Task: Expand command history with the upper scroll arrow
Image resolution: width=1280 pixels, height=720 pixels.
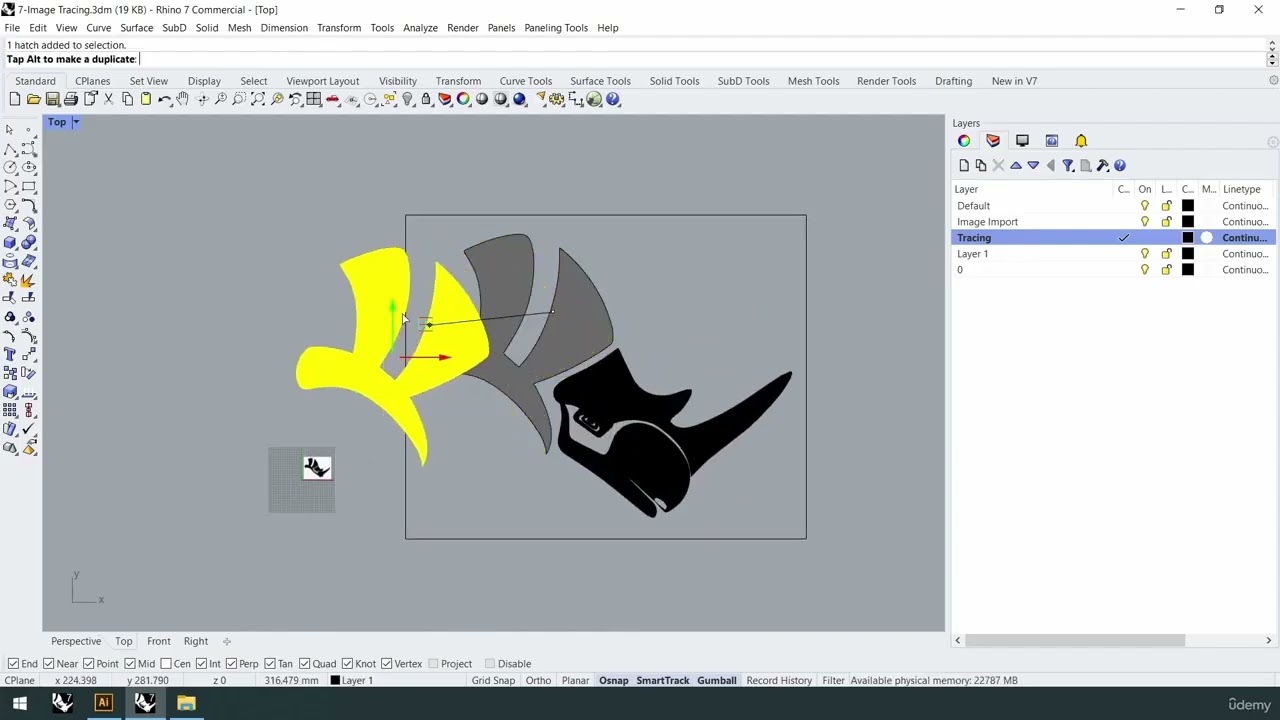Action: coord(1273,45)
